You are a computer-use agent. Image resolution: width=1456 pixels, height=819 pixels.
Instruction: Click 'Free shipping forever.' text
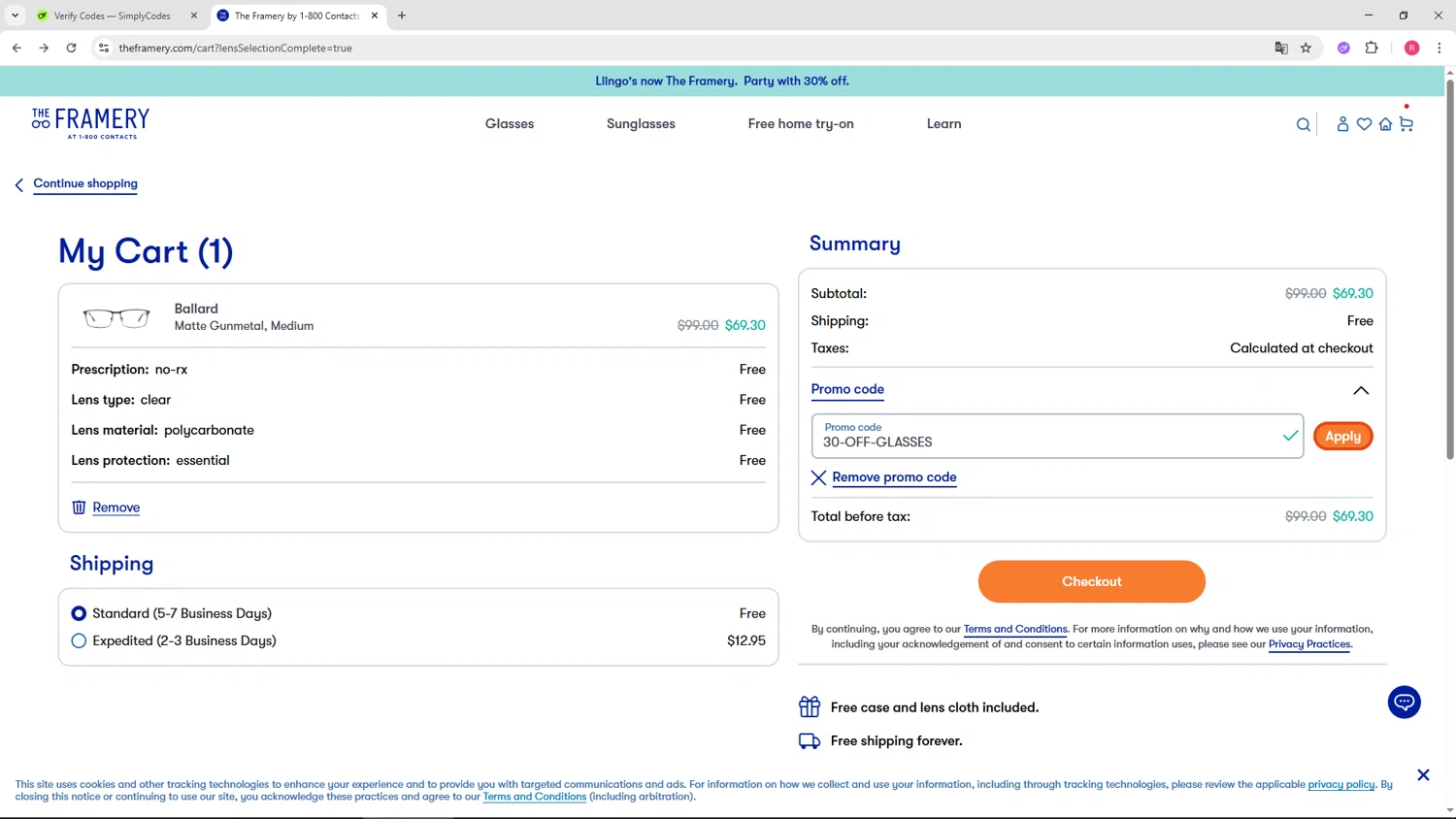pos(897,740)
